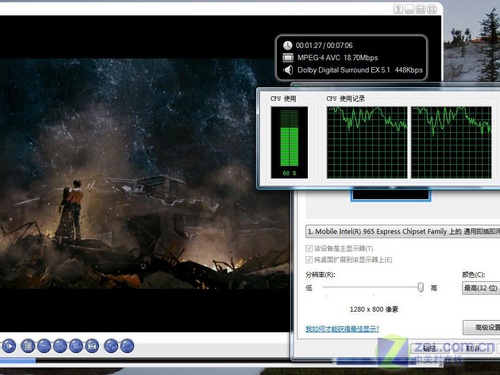Click the left CPU usage history graph
The height and width of the screenshot is (375, 500).
coord(367,142)
